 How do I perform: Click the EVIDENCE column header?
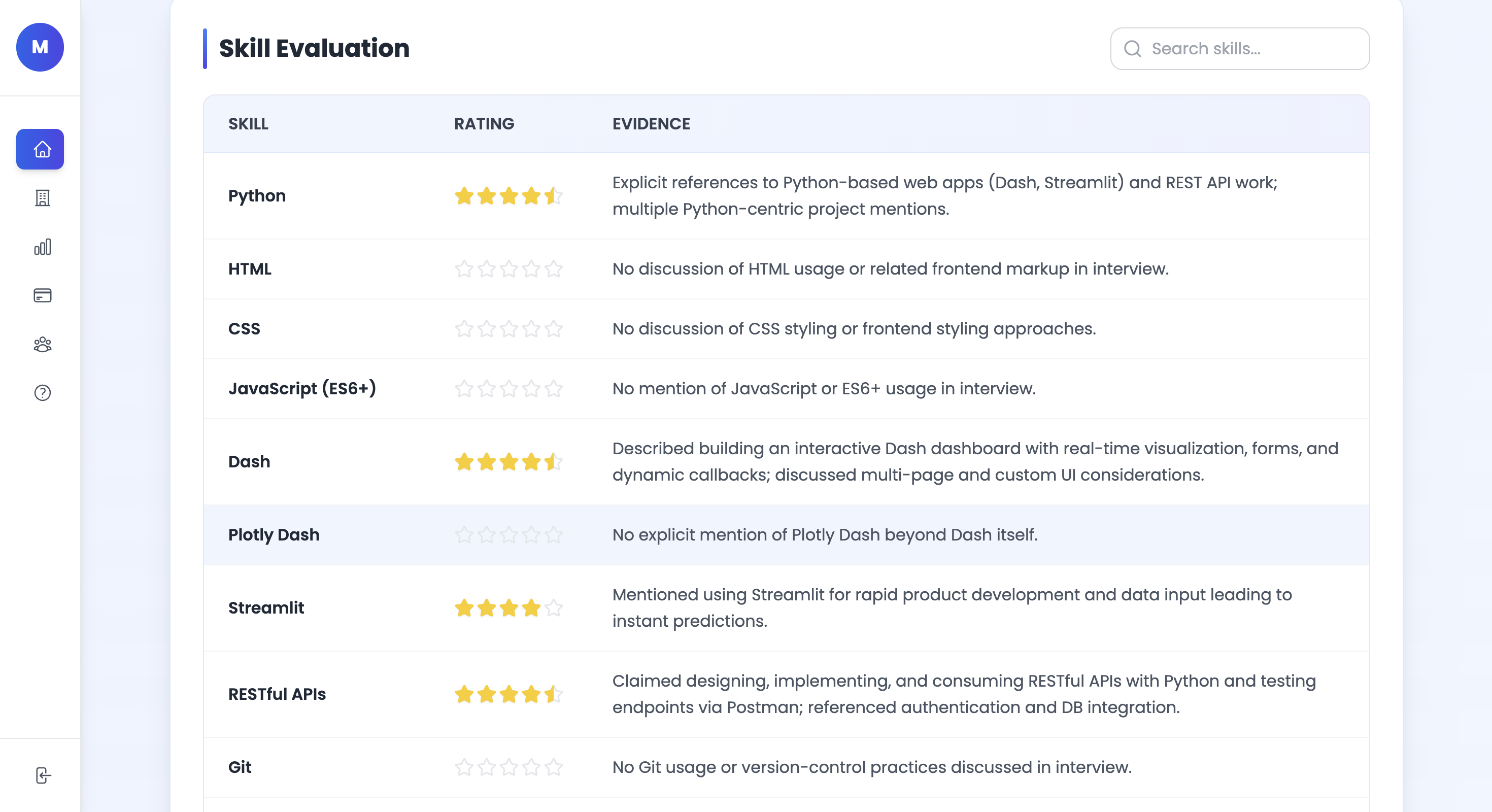pos(651,124)
